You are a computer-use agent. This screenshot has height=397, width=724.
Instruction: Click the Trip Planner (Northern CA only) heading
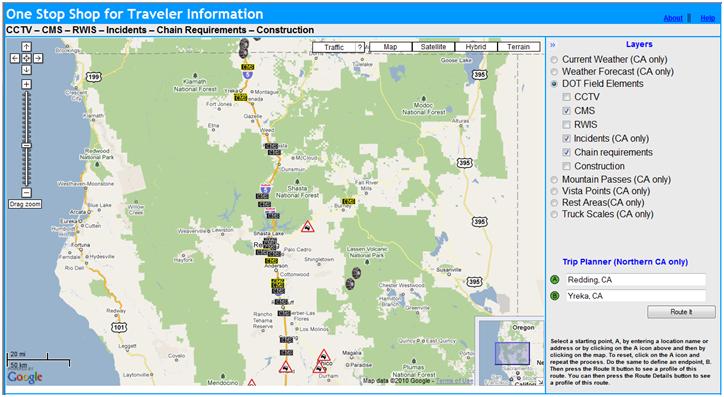point(625,262)
